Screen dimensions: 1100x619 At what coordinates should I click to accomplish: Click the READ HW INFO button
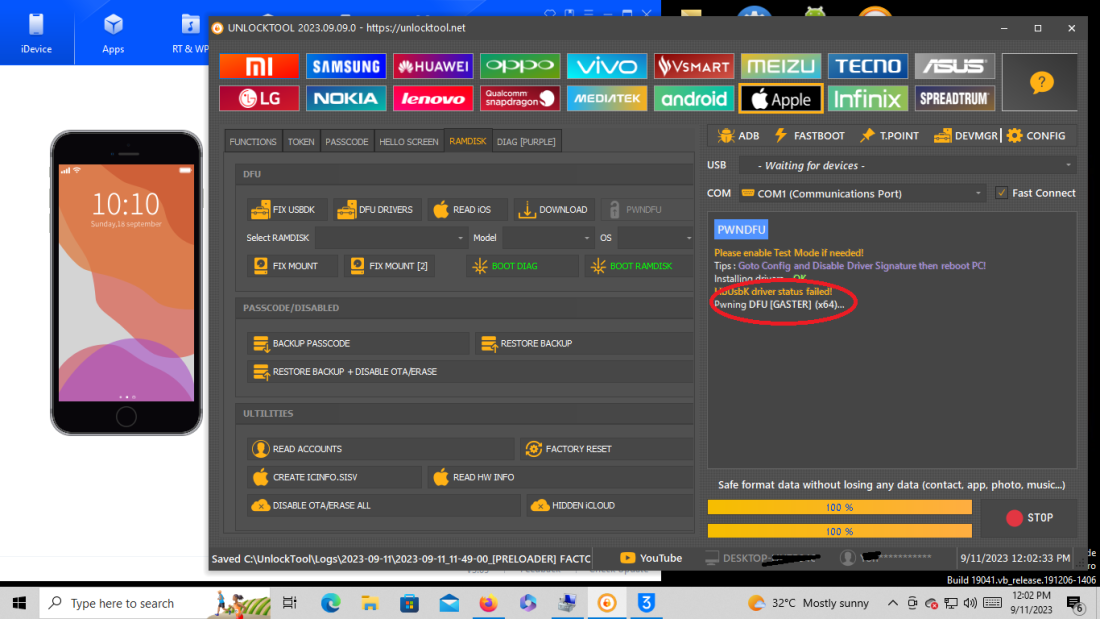coord(561,477)
